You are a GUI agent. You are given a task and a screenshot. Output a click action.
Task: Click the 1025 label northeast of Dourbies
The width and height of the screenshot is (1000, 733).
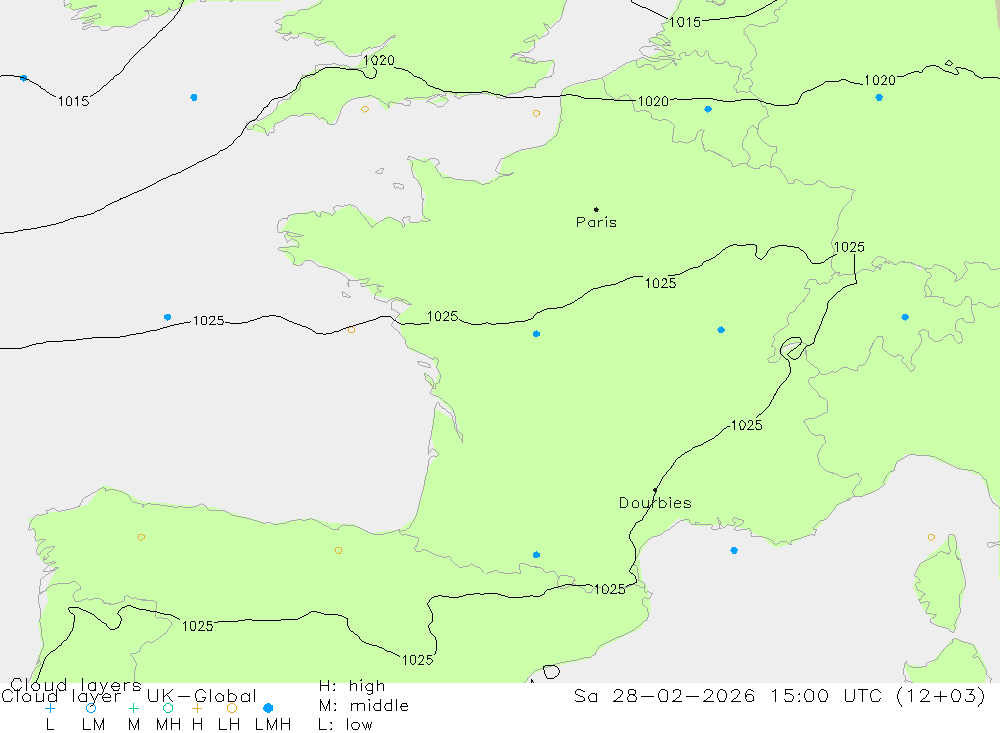click(x=746, y=426)
